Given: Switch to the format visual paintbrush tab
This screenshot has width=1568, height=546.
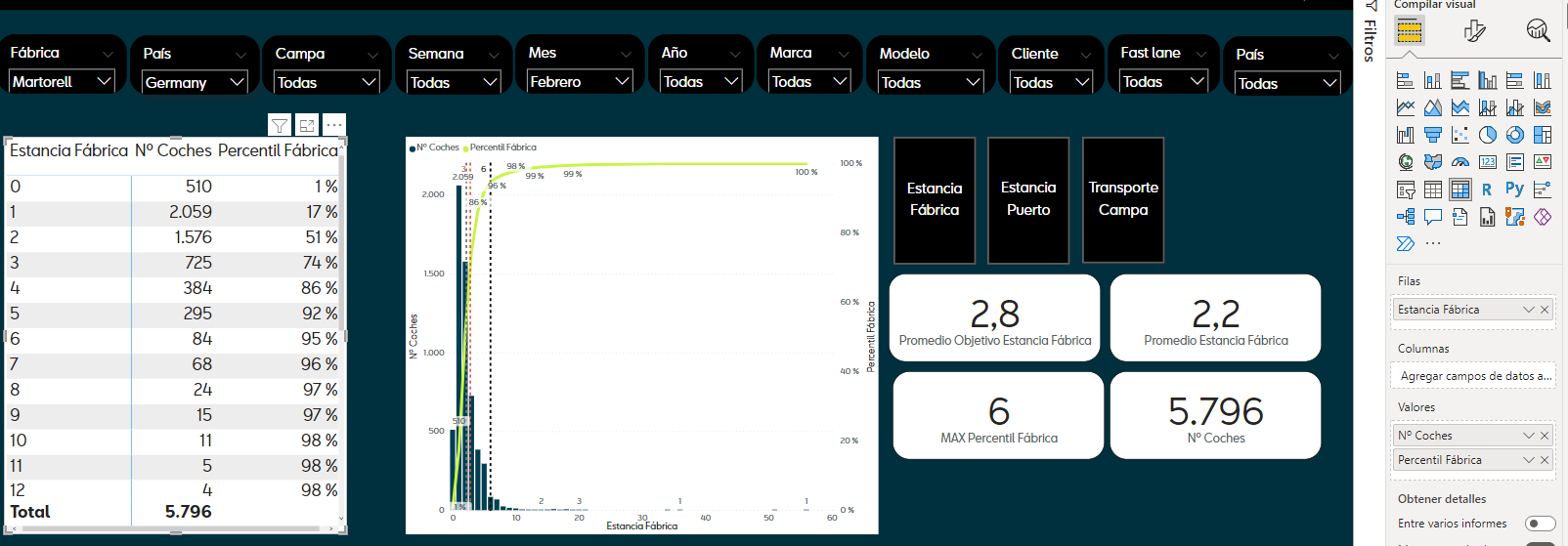Looking at the screenshot, I should (1474, 31).
